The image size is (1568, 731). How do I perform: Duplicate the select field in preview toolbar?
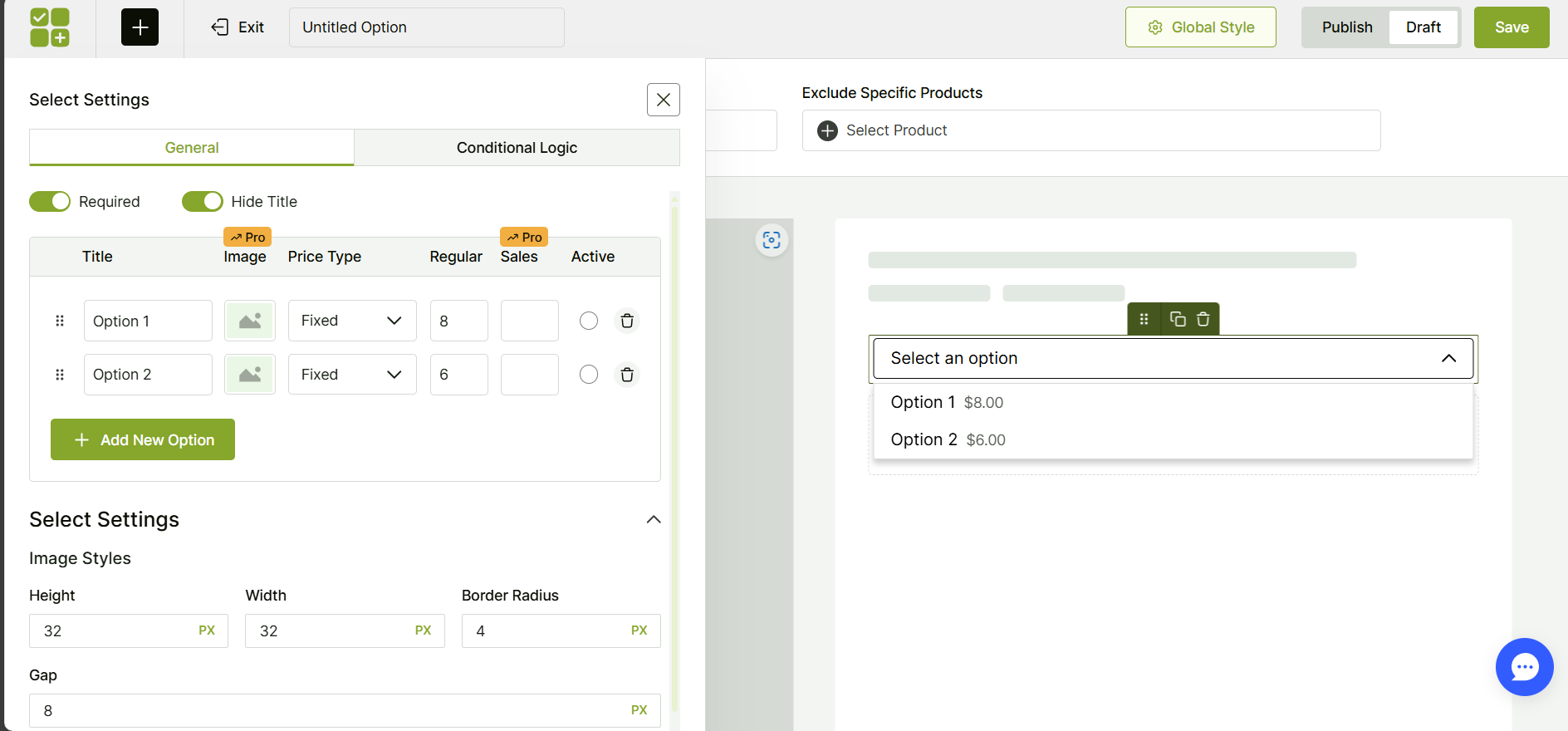1178,319
